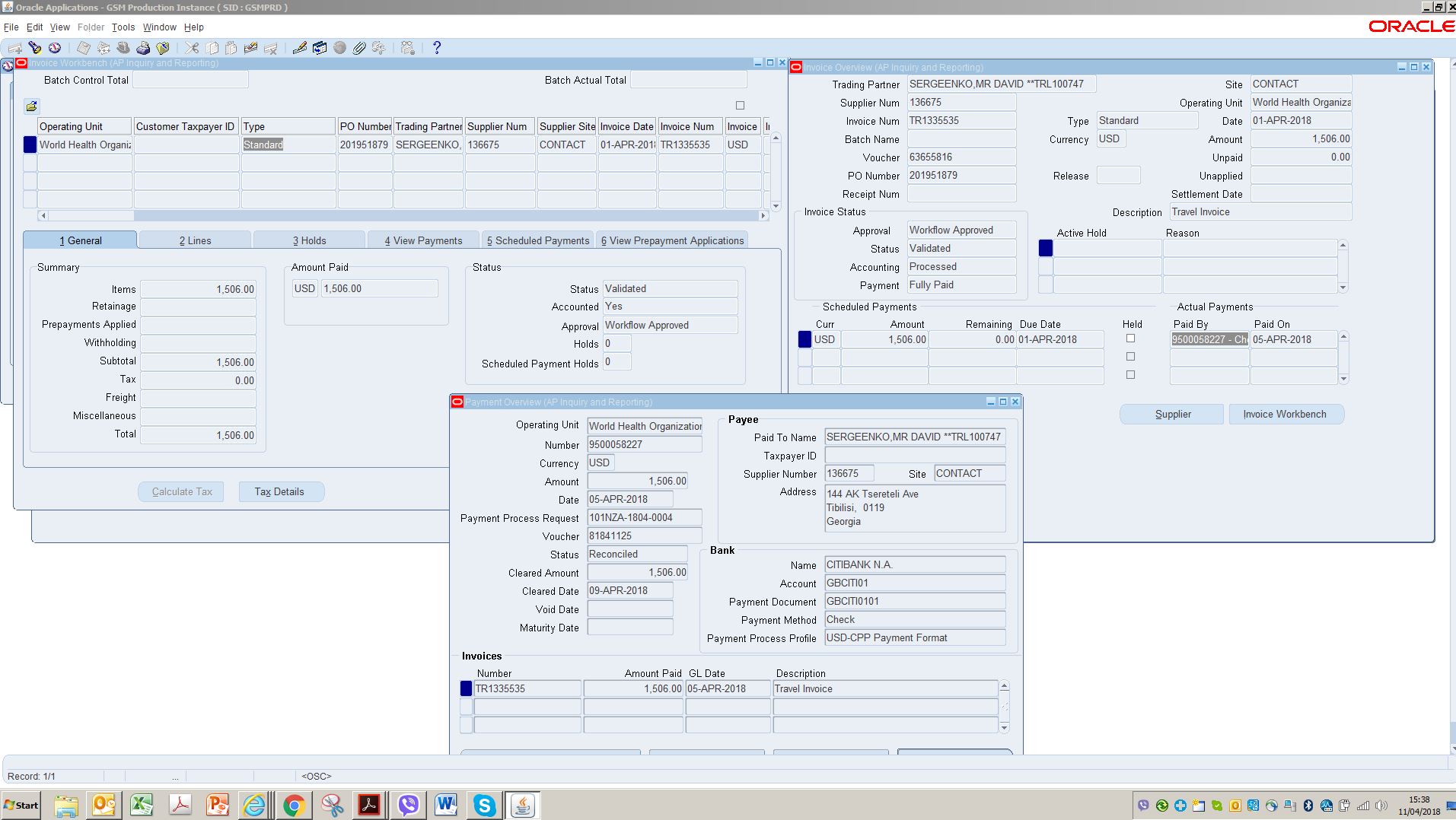
Task: Open Google Chrome from the taskbar
Action: click(293, 805)
